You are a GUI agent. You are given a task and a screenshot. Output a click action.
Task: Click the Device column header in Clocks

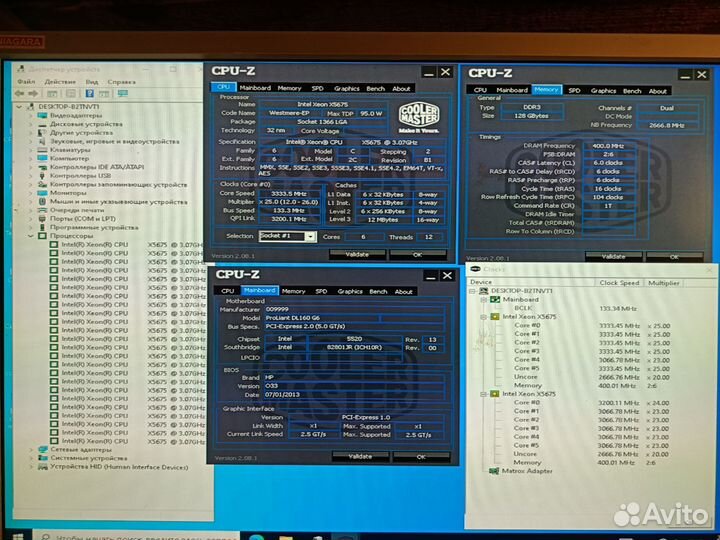(x=531, y=282)
